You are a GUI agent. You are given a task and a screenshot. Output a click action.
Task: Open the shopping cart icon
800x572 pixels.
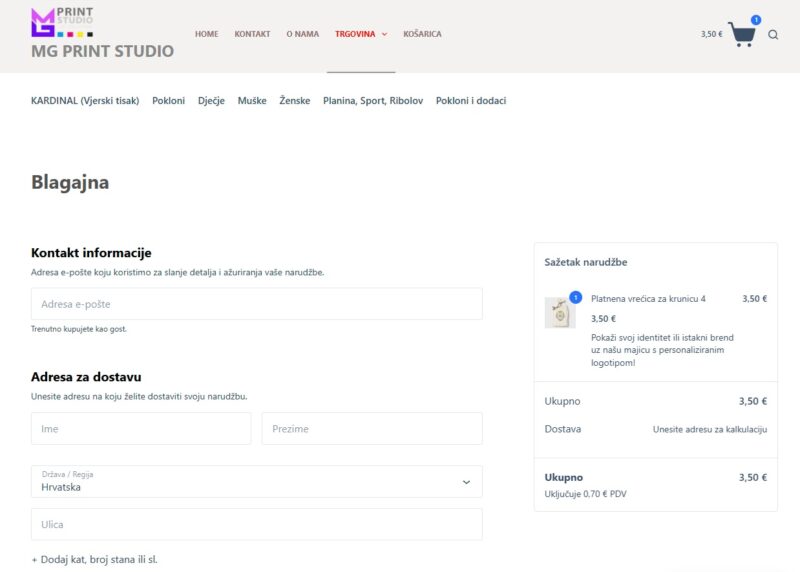tap(741, 34)
